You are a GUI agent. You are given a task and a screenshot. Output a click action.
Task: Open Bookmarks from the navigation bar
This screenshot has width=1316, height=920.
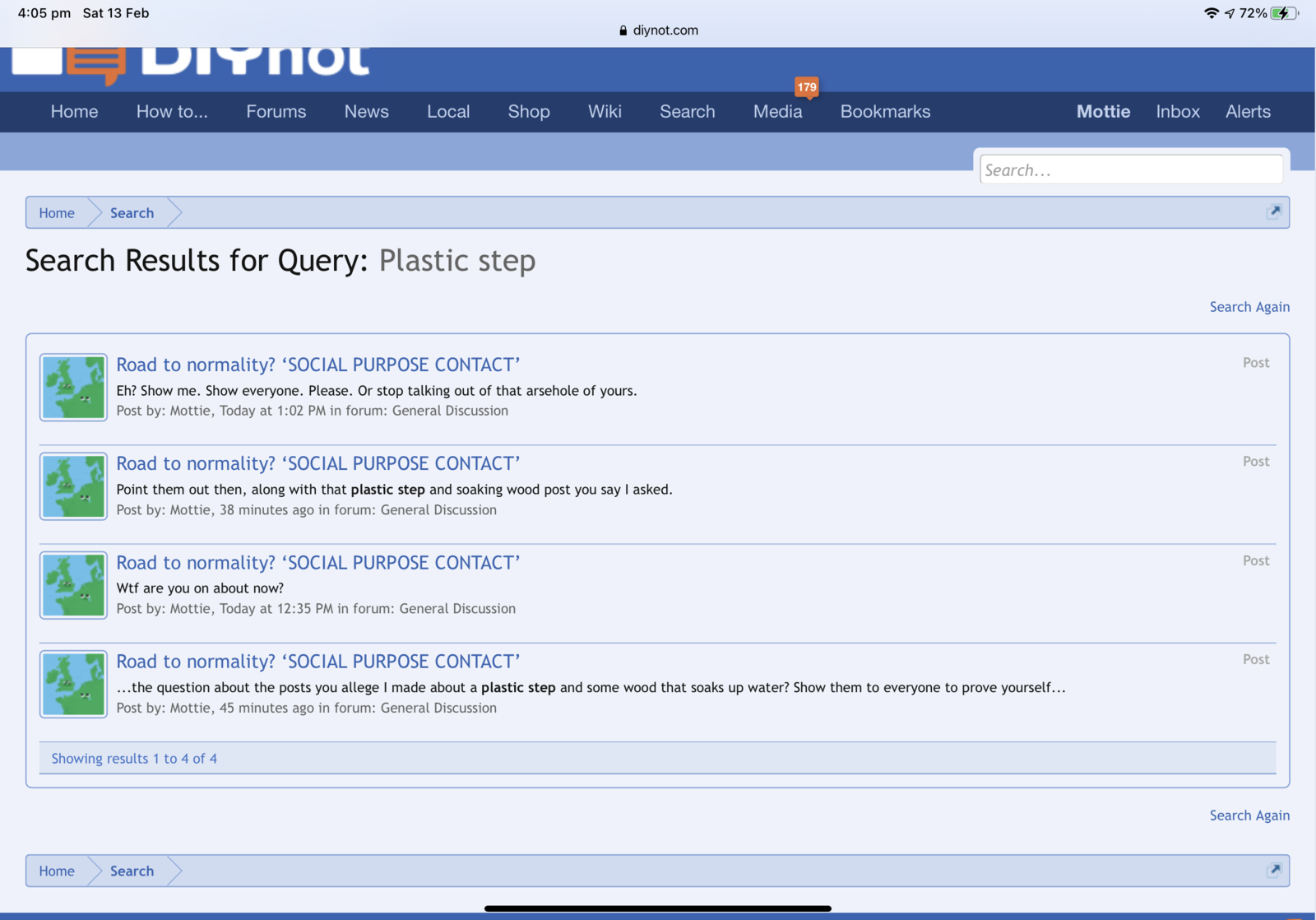coord(885,112)
